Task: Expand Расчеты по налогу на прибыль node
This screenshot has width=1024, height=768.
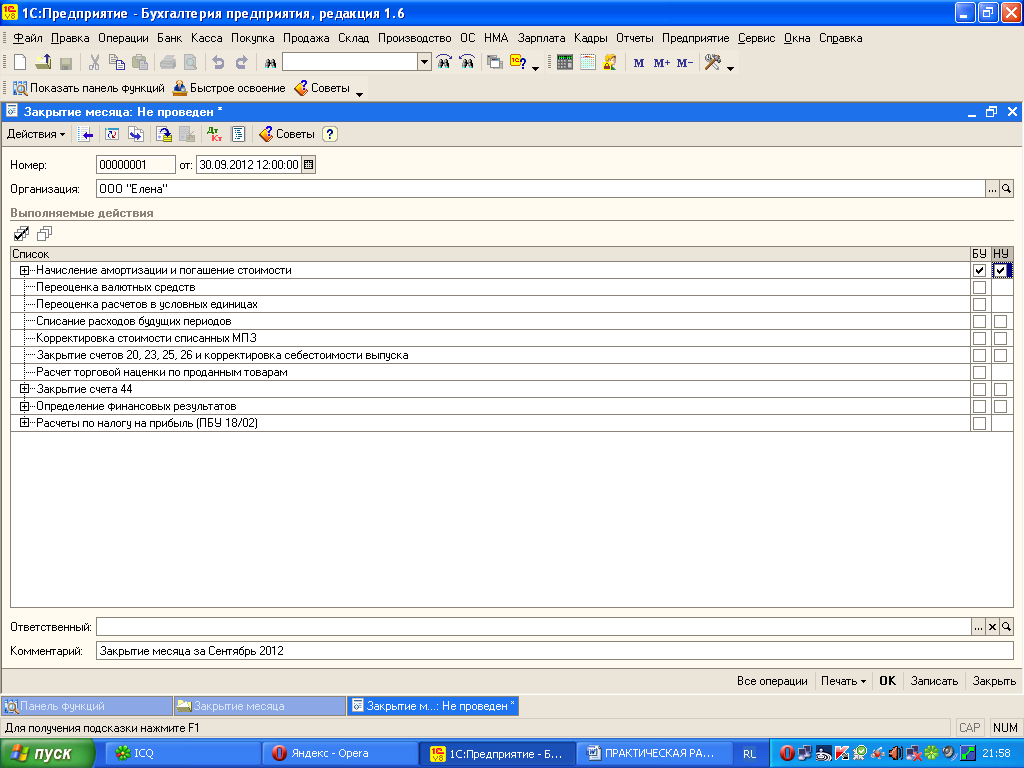Action: [x=24, y=423]
